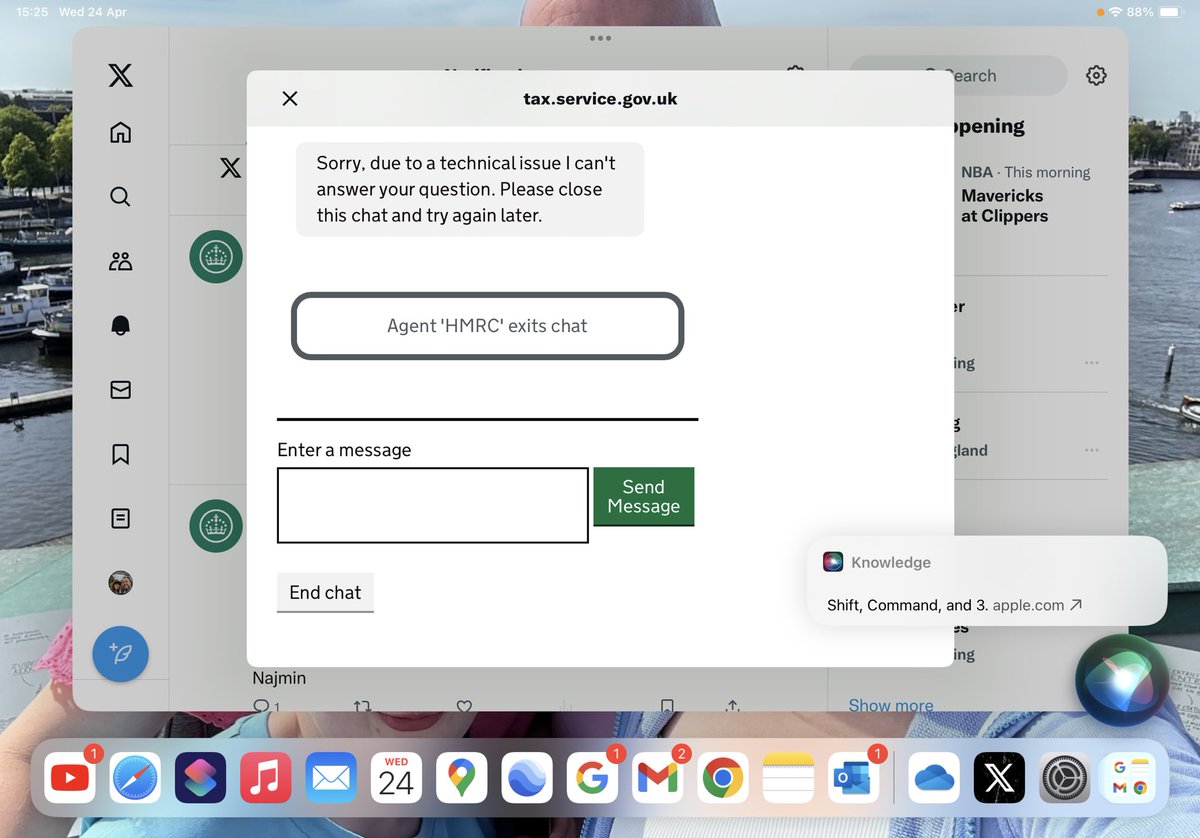
Task: Go to Home in X sidebar
Action: pyautogui.click(x=120, y=132)
